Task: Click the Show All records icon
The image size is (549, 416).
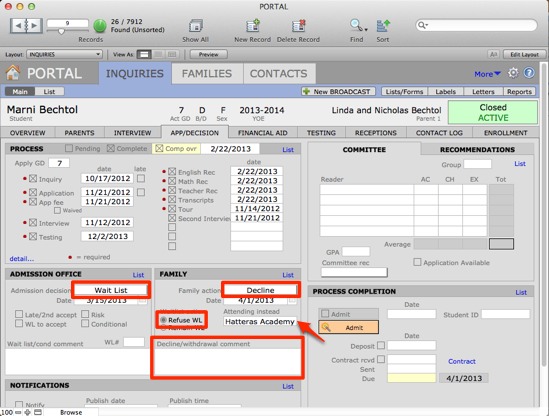Action: pos(195,26)
